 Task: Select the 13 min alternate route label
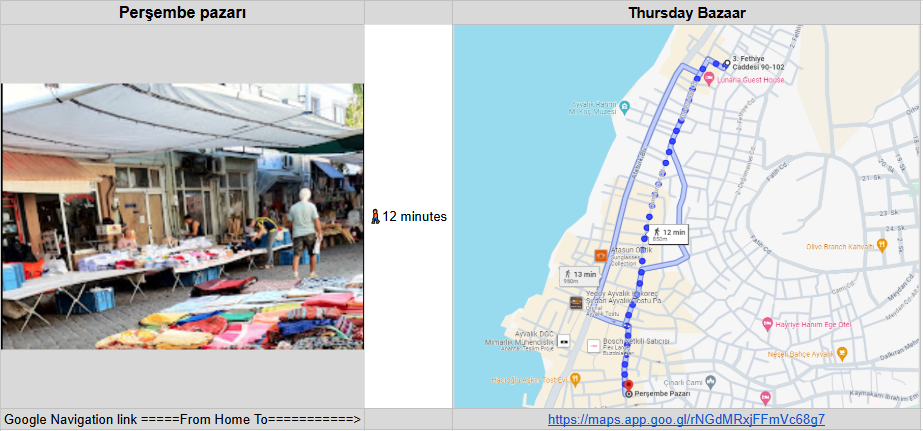[x=579, y=276]
